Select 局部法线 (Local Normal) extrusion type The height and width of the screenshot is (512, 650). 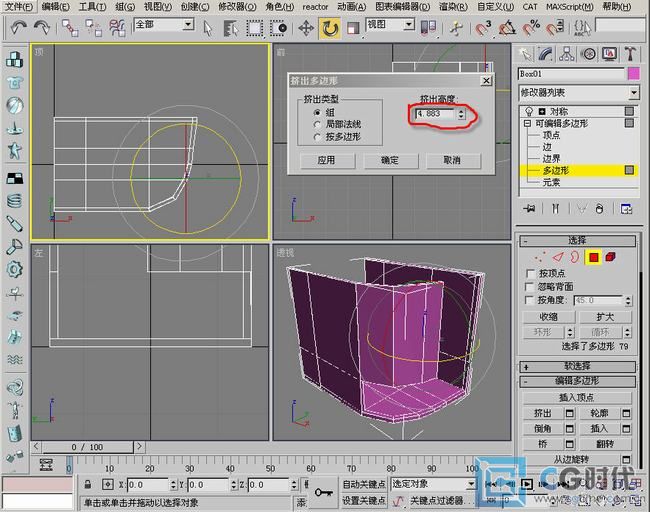pyautogui.click(x=318, y=124)
